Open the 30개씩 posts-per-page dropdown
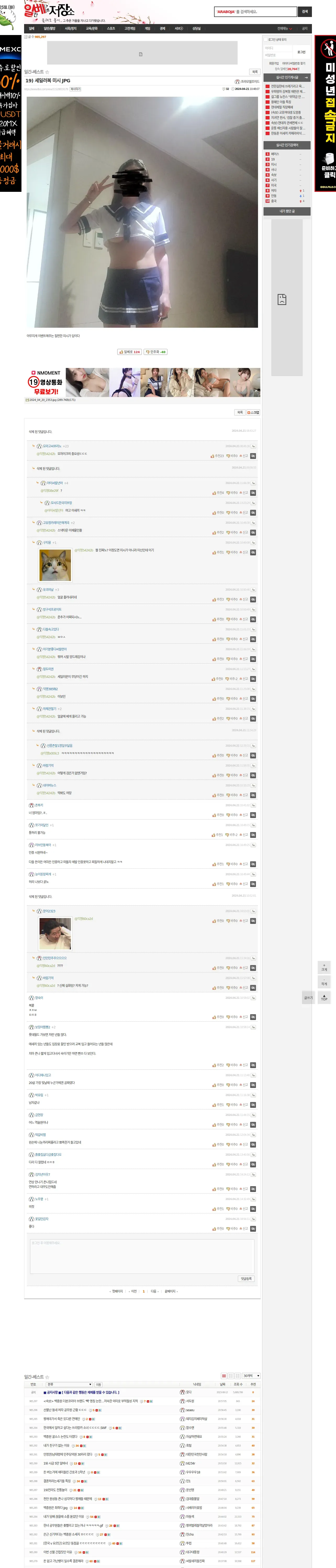The image size is (336, 1568). click(x=251, y=1376)
